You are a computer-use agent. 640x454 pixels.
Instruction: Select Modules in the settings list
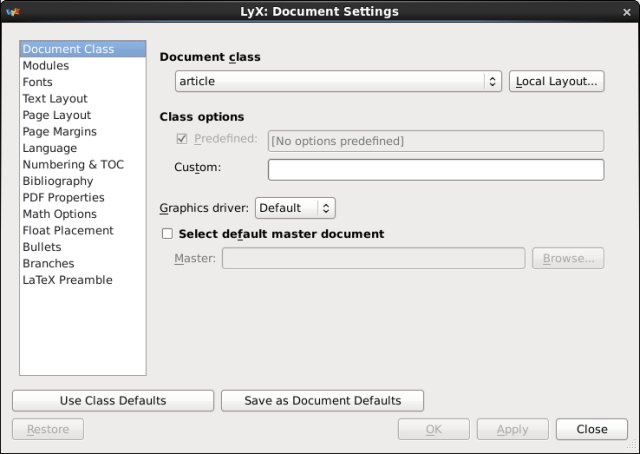(46, 66)
